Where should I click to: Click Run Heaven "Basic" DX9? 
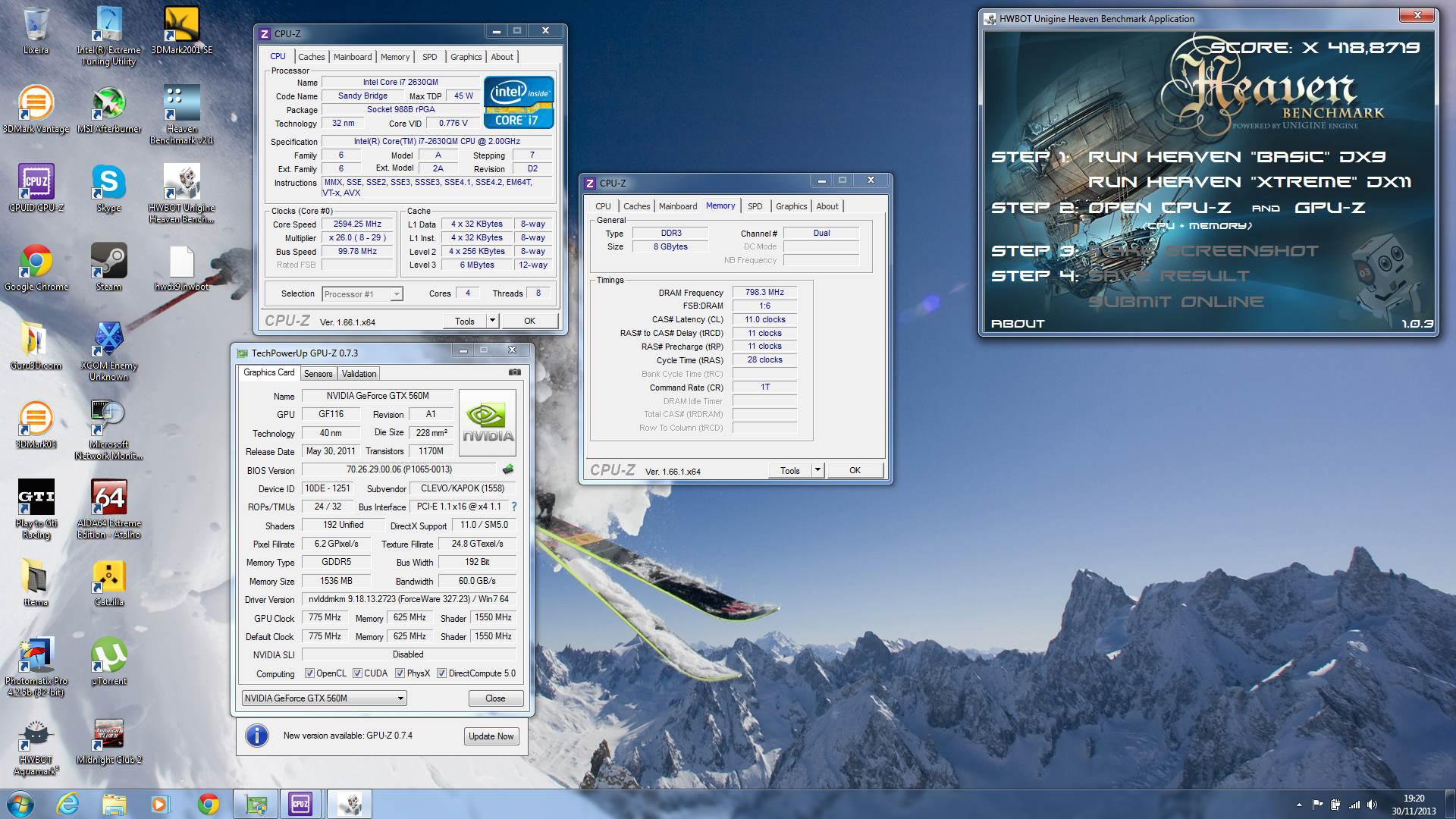pyautogui.click(x=1237, y=157)
